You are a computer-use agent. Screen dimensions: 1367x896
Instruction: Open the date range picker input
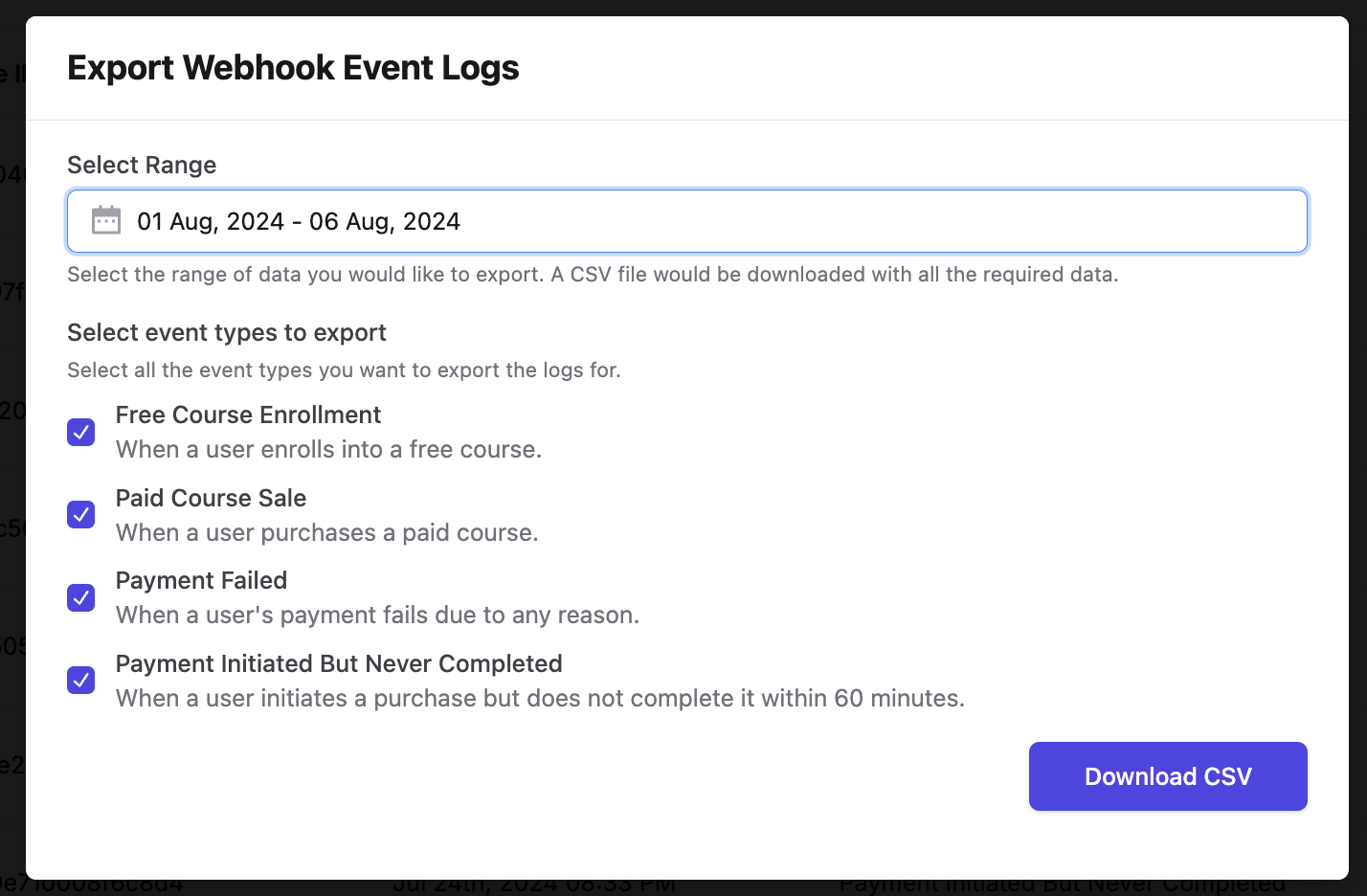pos(687,221)
